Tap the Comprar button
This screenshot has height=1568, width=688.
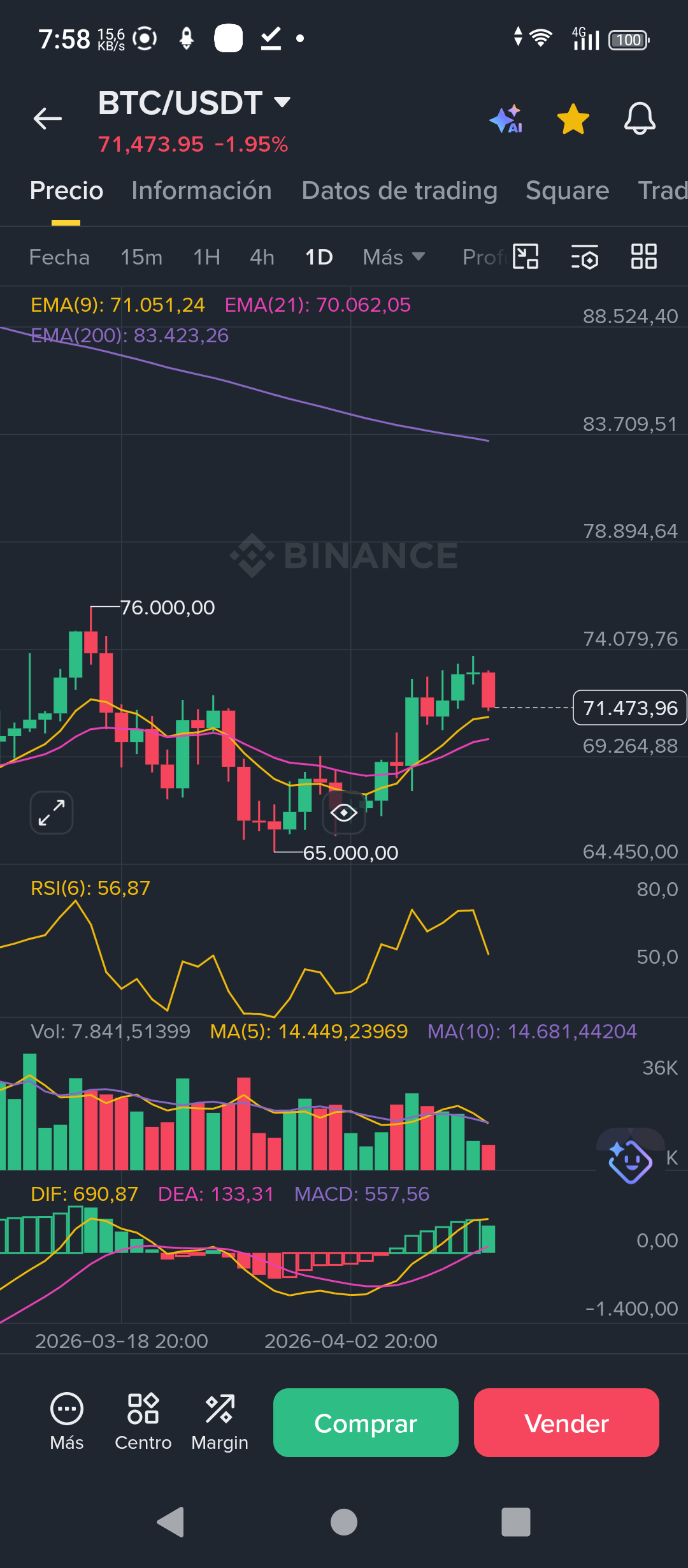click(x=366, y=1423)
